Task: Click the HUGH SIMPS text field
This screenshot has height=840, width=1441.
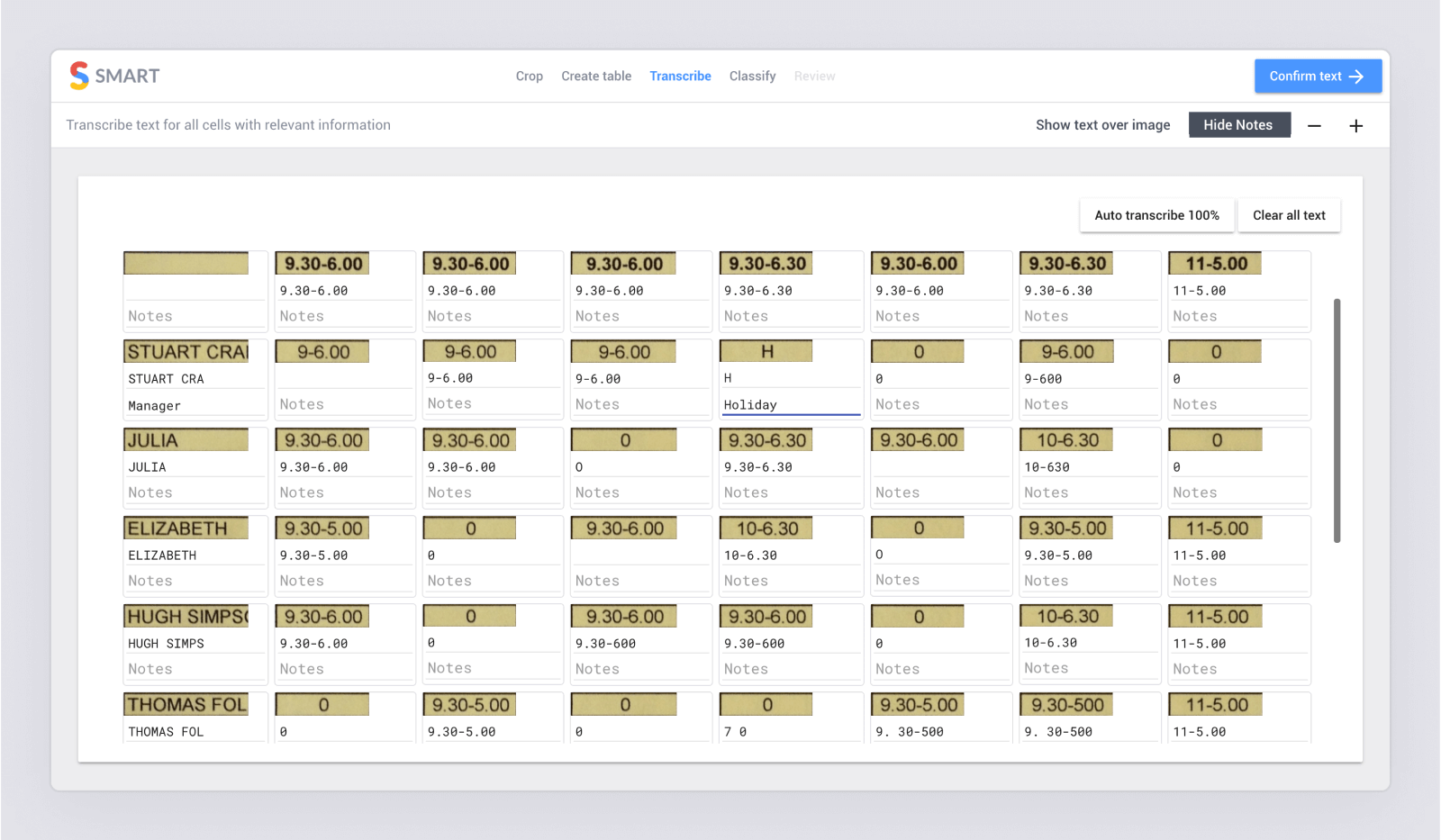Action: click(194, 644)
